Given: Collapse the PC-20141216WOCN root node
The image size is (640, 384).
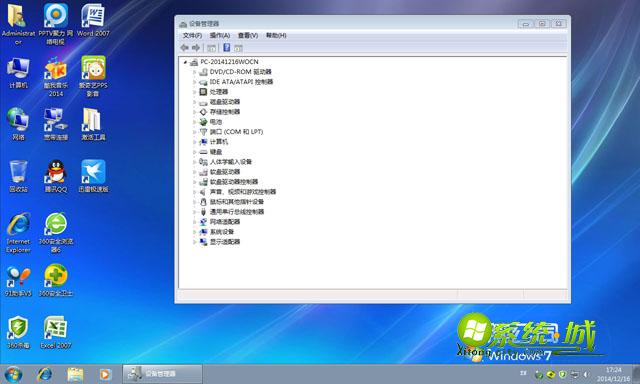Looking at the screenshot, I should coord(185,62).
